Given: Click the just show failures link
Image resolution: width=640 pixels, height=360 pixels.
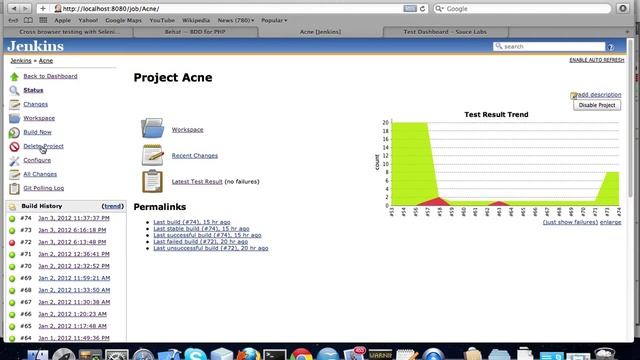Looking at the screenshot, I should pos(570,222).
